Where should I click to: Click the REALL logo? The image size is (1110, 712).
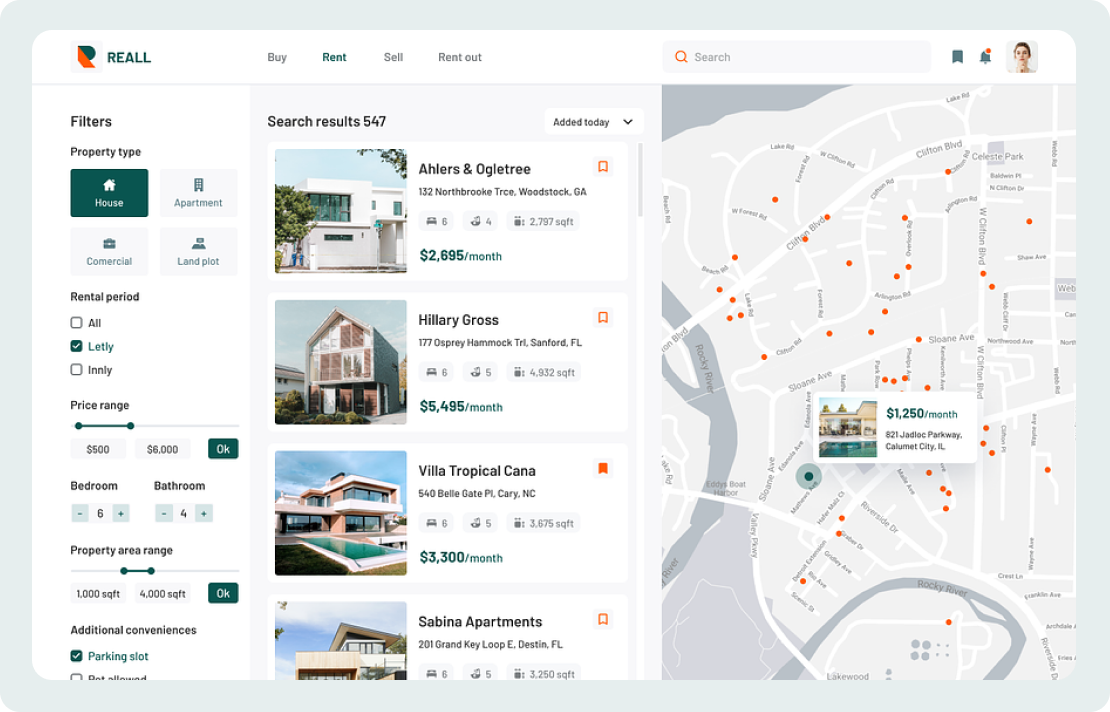click(x=112, y=57)
